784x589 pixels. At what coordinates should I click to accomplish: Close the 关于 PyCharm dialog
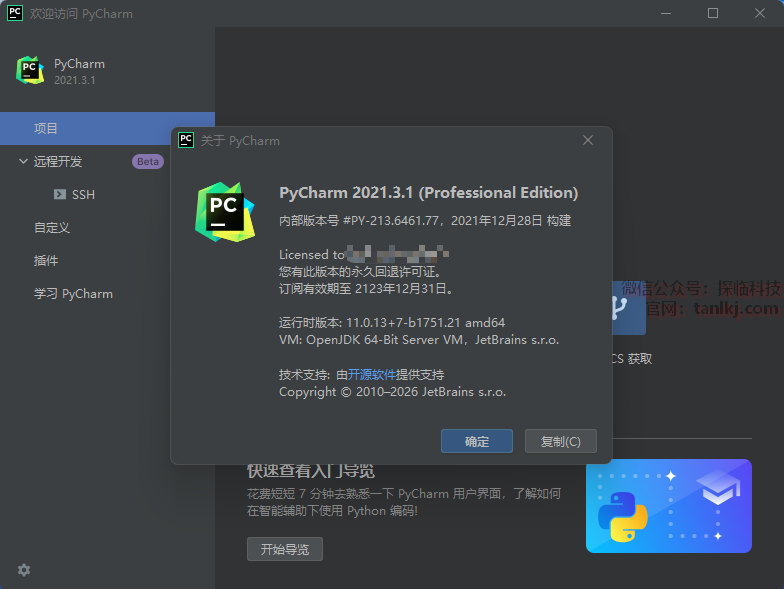tap(589, 141)
